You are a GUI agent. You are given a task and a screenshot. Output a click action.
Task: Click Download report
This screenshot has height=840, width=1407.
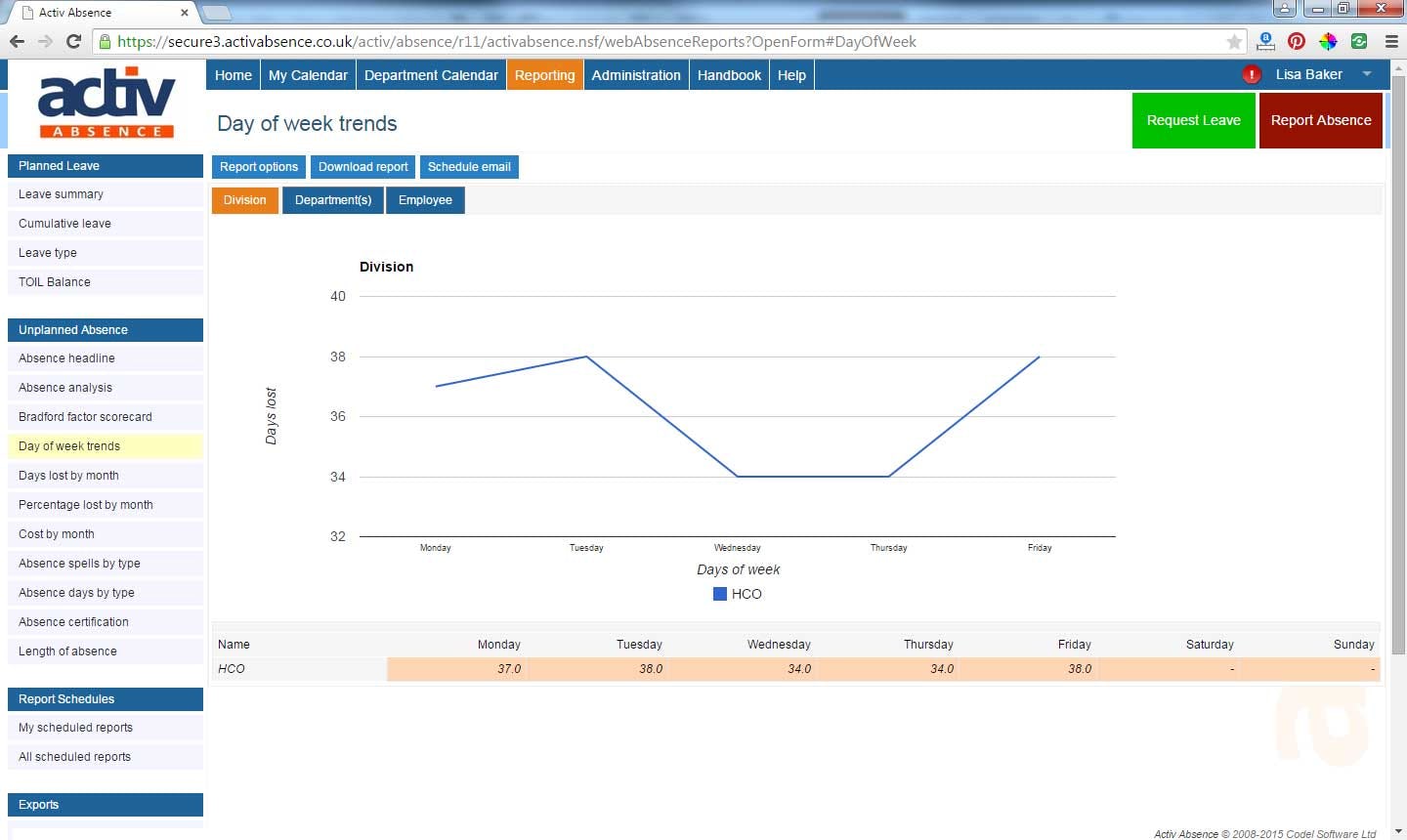coord(362,166)
